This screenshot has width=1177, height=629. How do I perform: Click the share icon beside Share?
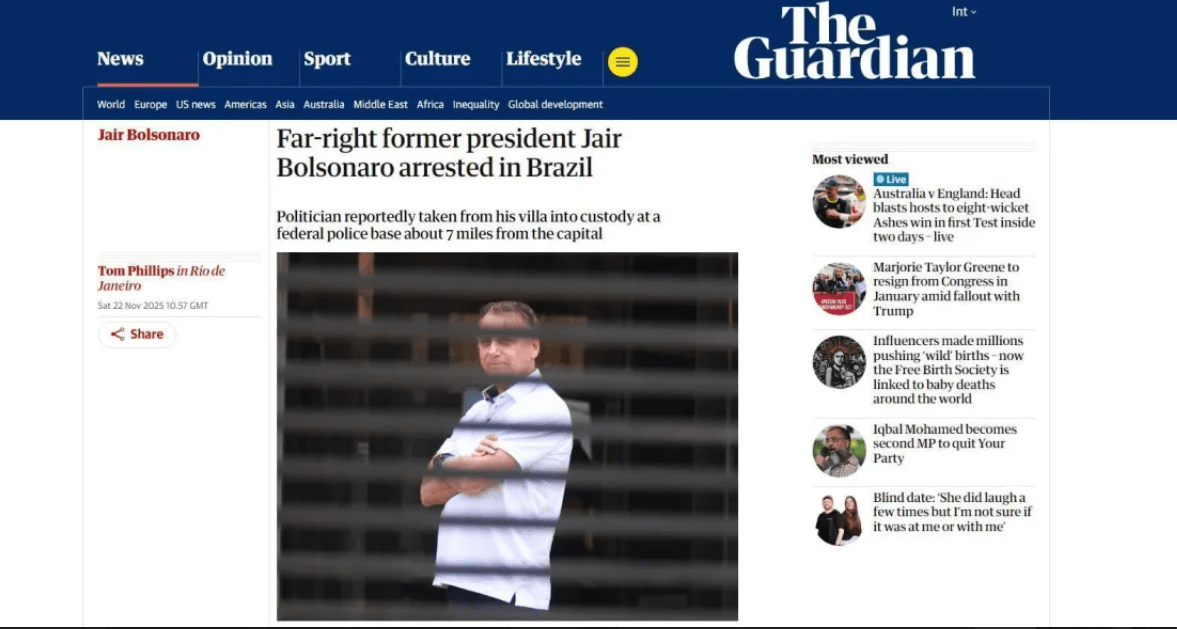click(x=118, y=335)
